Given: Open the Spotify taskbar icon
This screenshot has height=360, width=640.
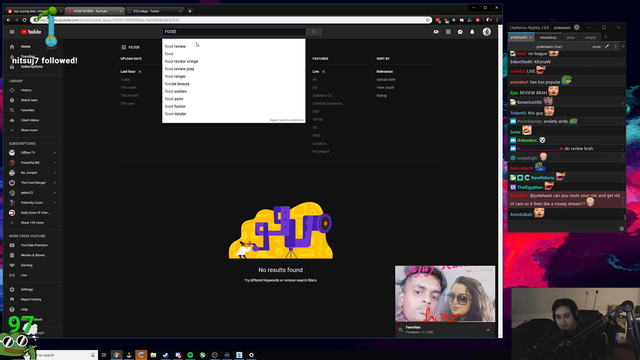Looking at the screenshot, I should pyautogui.click(x=190, y=355).
